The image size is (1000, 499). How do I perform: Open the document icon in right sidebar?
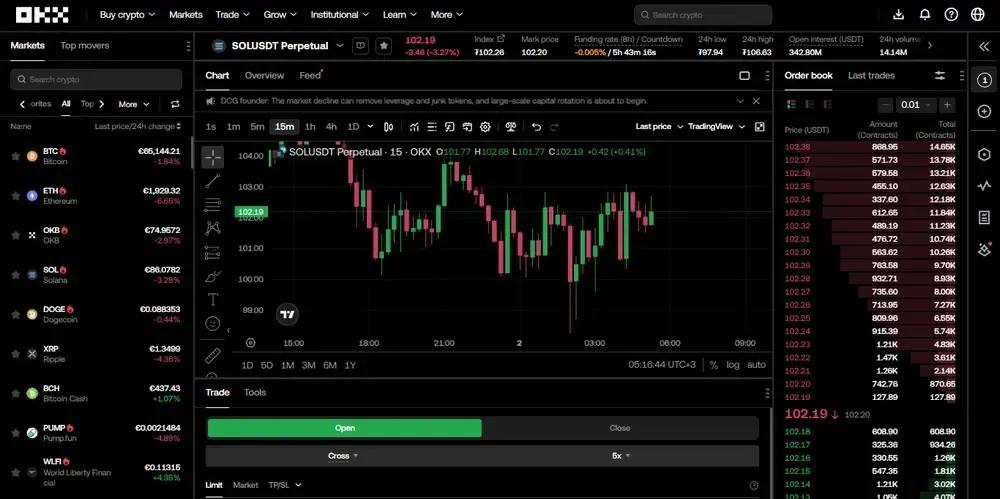coord(984,218)
